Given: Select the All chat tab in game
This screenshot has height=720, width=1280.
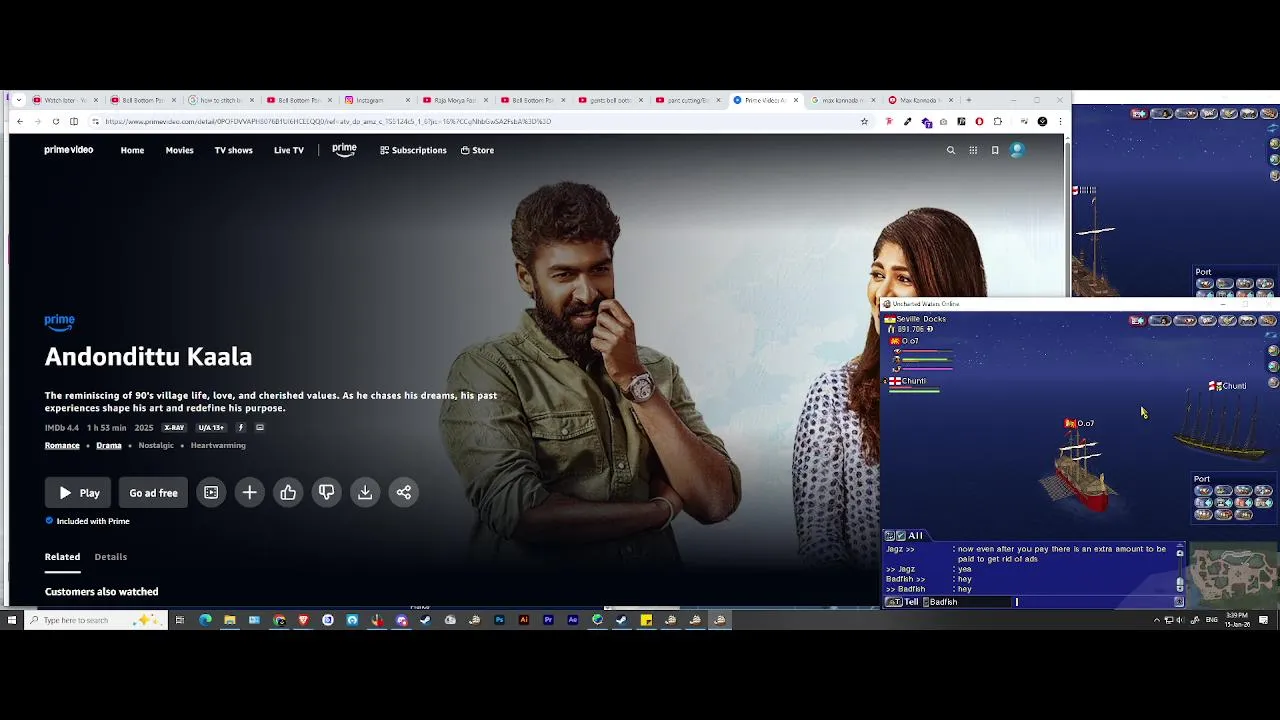Looking at the screenshot, I should coord(915,536).
